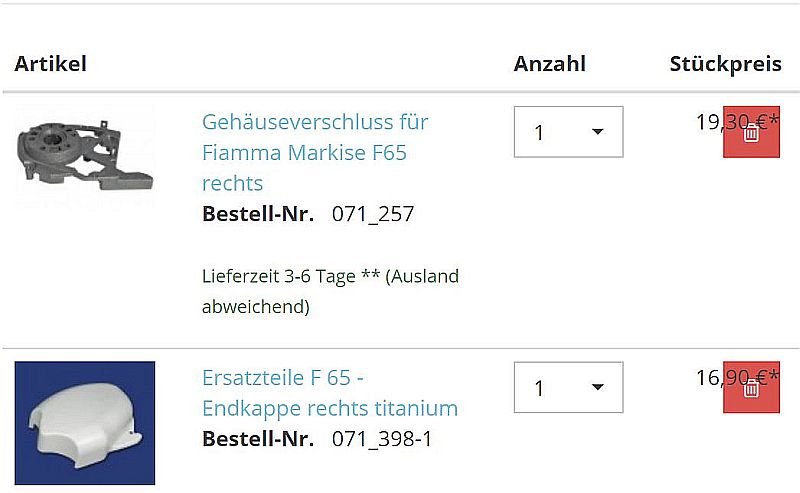Click Bestell-Nr. label of Gehäuseverschluss item
The image size is (800, 493).
pos(257,214)
